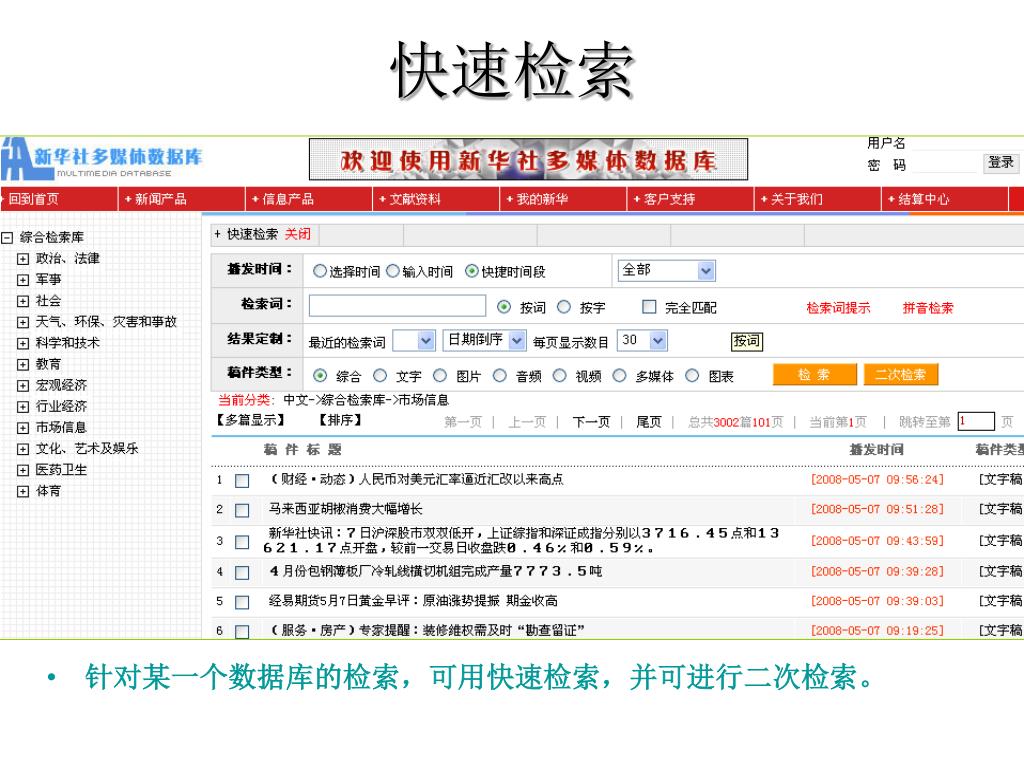Open the per-page count dropdown showing 30
The image size is (1024, 768).
click(x=642, y=340)
